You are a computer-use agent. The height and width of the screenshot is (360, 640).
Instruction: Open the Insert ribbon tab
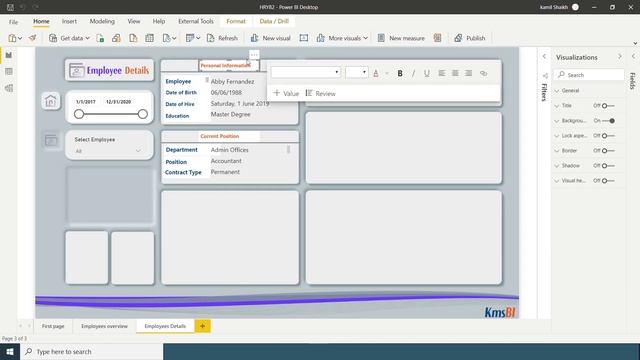69,21
